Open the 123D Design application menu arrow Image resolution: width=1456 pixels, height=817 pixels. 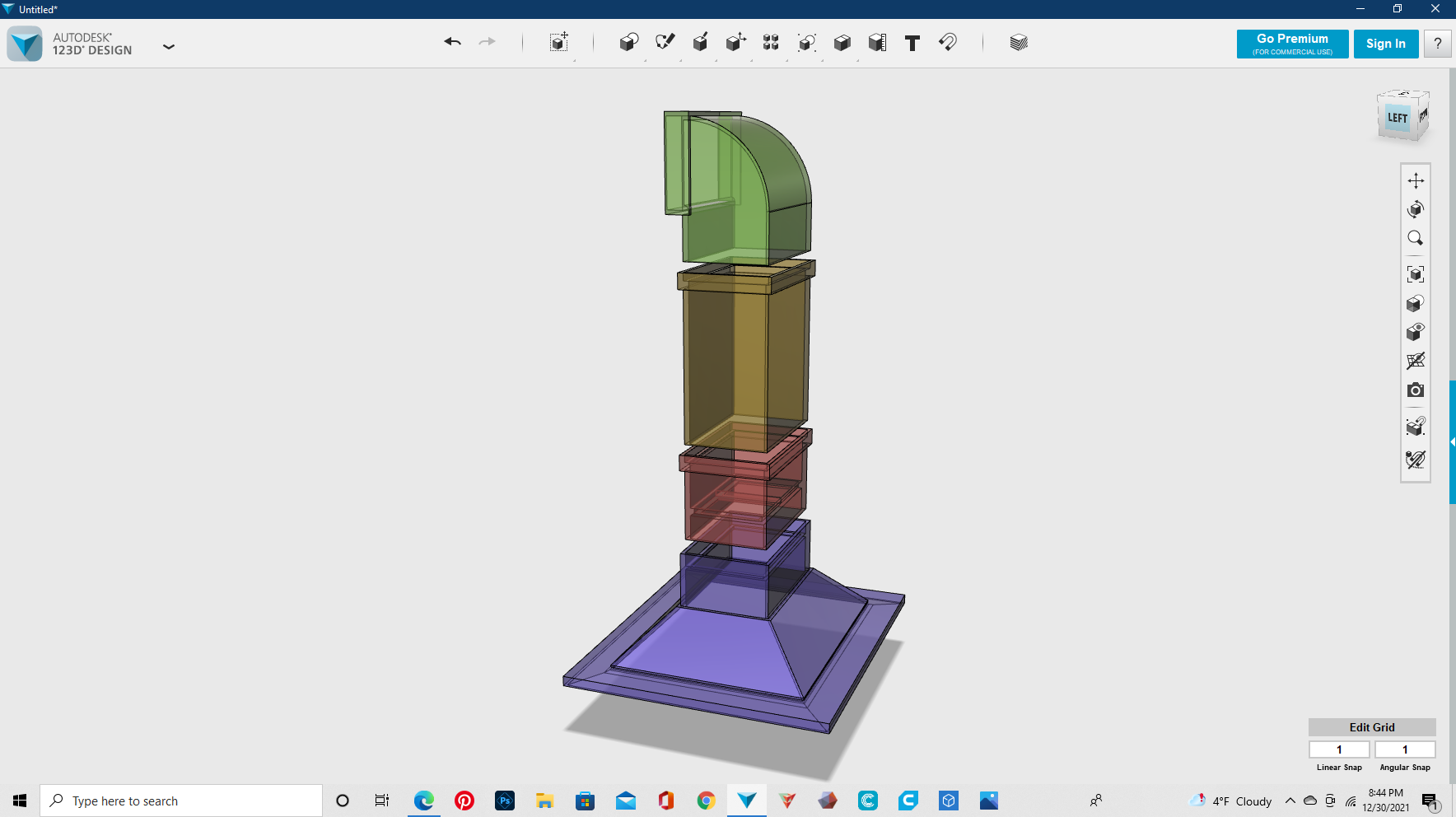[169, 47]
